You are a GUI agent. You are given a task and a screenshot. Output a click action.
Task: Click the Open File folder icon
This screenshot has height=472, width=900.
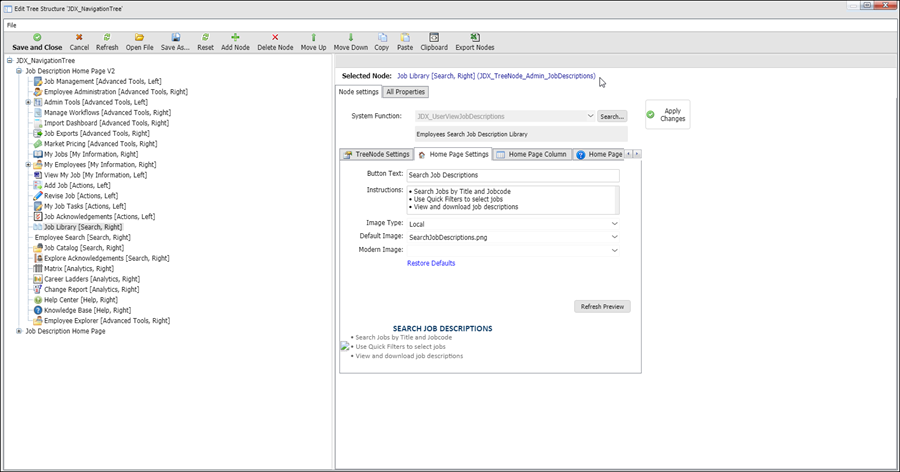click(139, 37)
